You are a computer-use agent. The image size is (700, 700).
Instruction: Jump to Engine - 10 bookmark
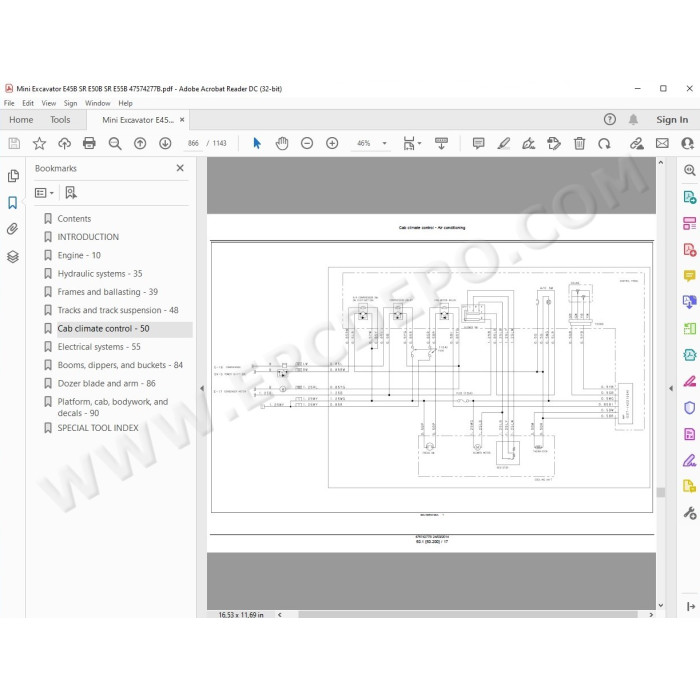[x=79, y=255]
